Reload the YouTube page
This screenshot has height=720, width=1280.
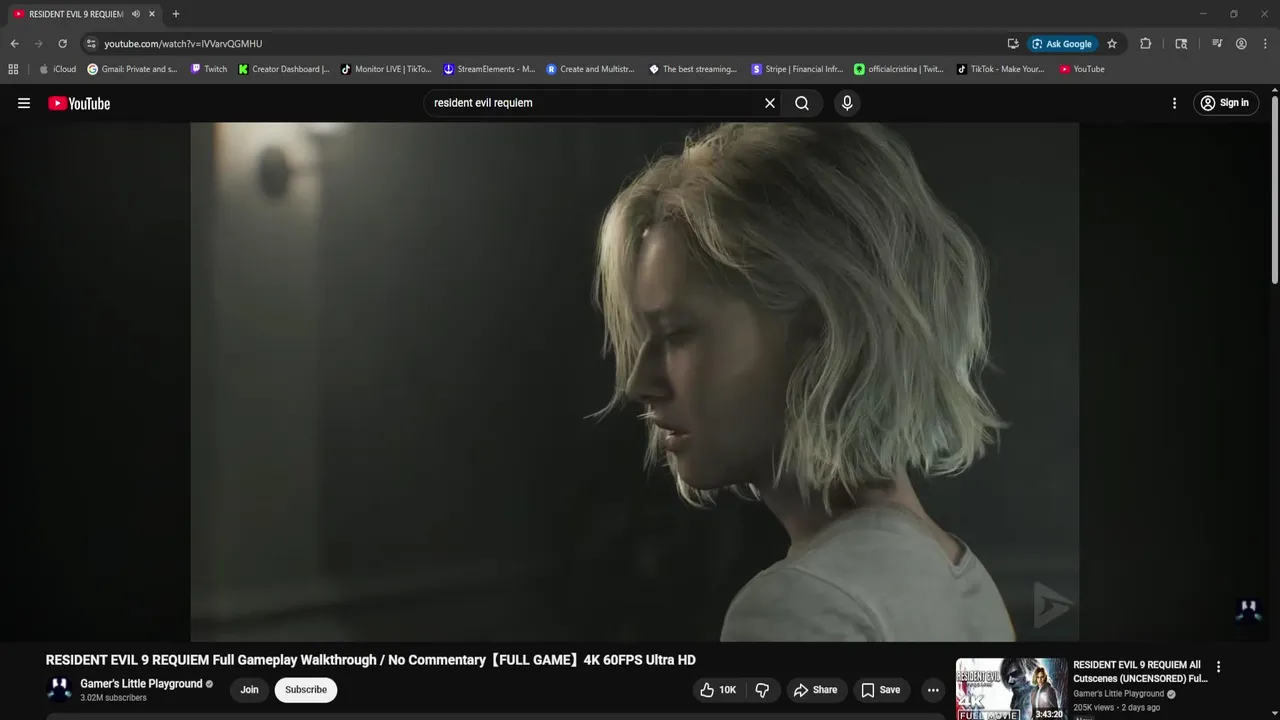[x=62, y=44]
